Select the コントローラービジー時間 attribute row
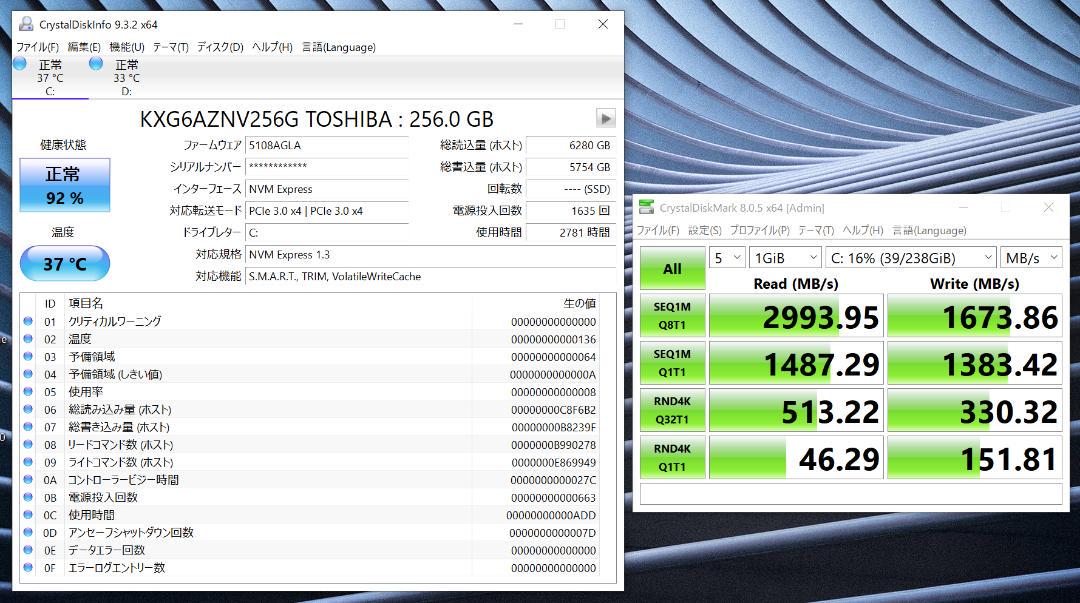1080x603 pixels. (310, 480)
